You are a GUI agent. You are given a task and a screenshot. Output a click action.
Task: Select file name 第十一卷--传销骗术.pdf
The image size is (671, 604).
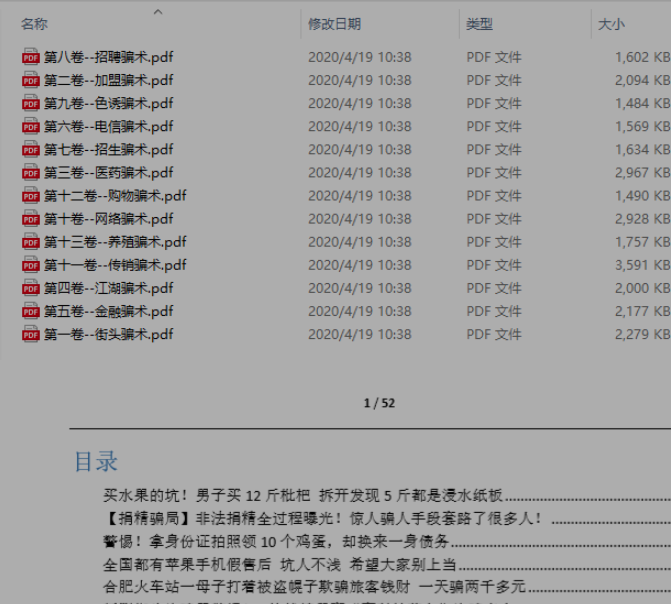point(115,265)
